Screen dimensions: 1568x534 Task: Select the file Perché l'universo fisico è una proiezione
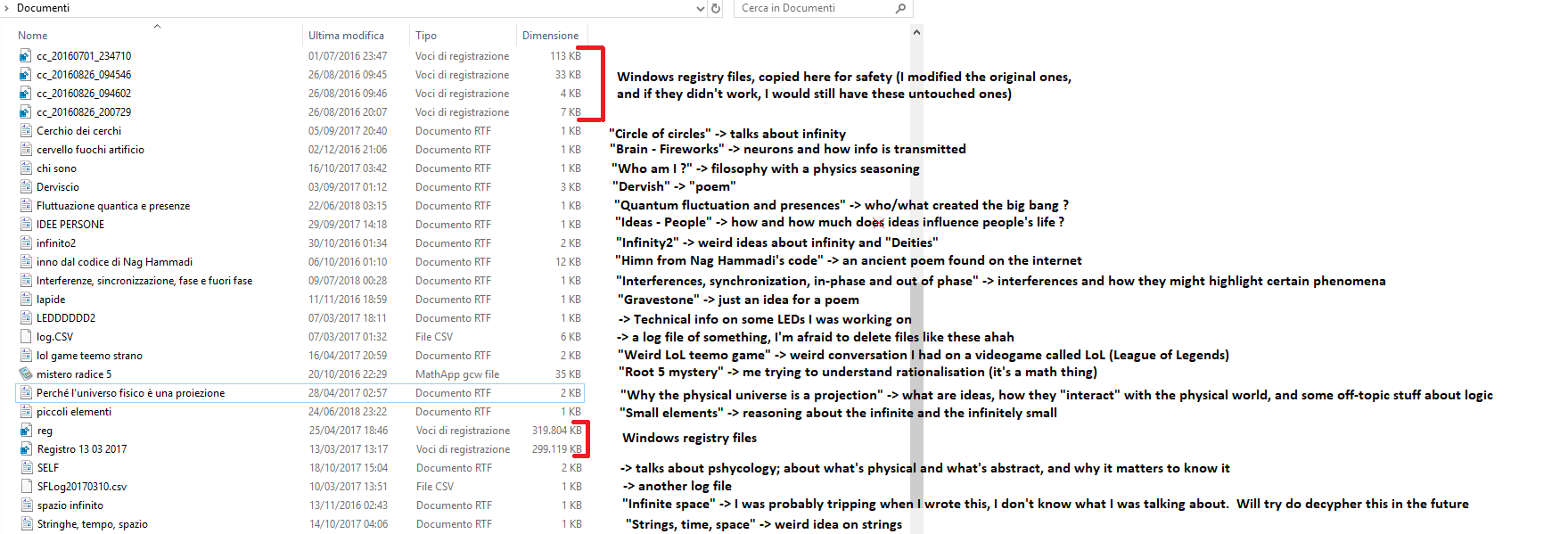pyautogui.click(x=130, y=392)
